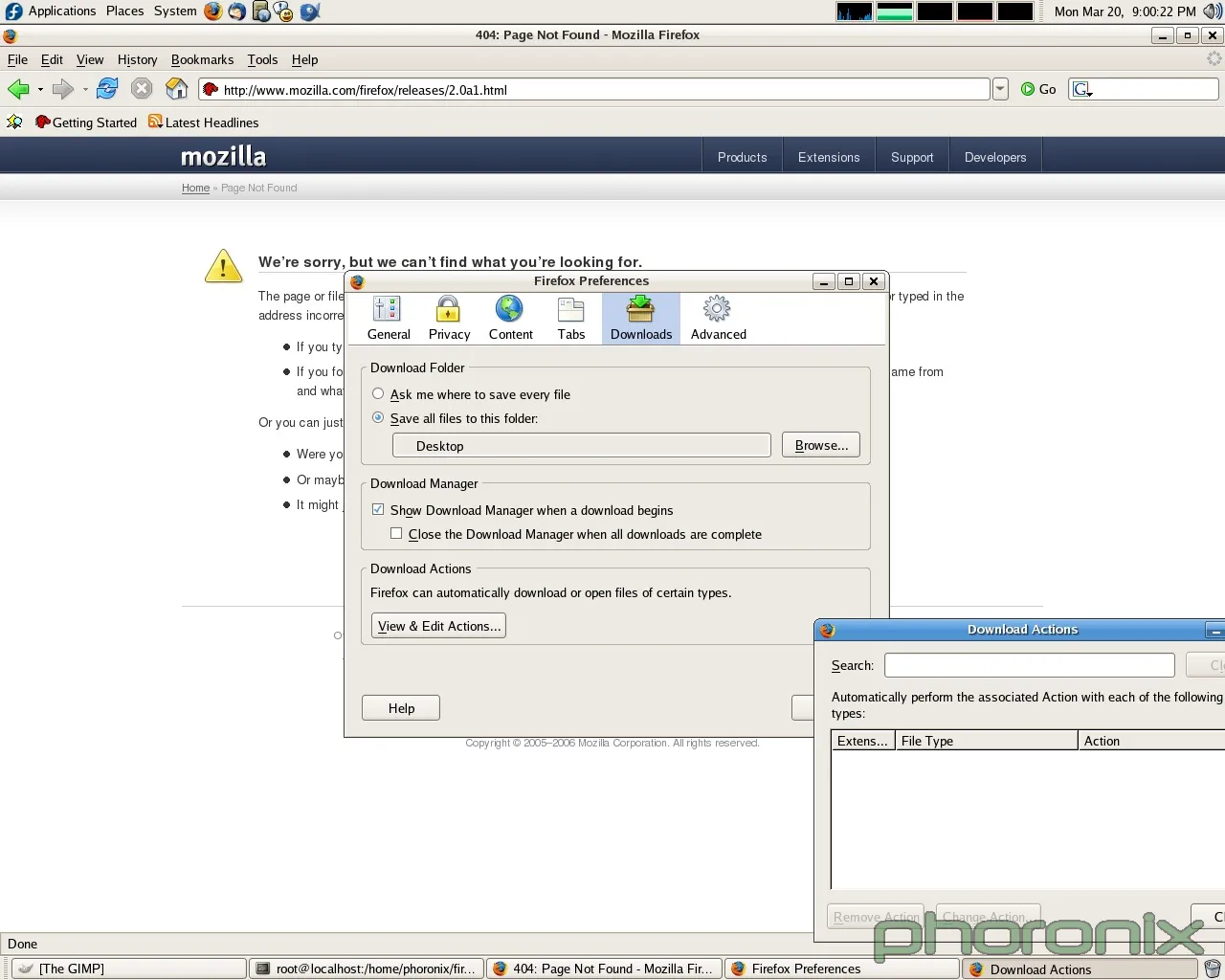
Task: Expand the Back history dropdown arrow
Action: tap(40, 89)
